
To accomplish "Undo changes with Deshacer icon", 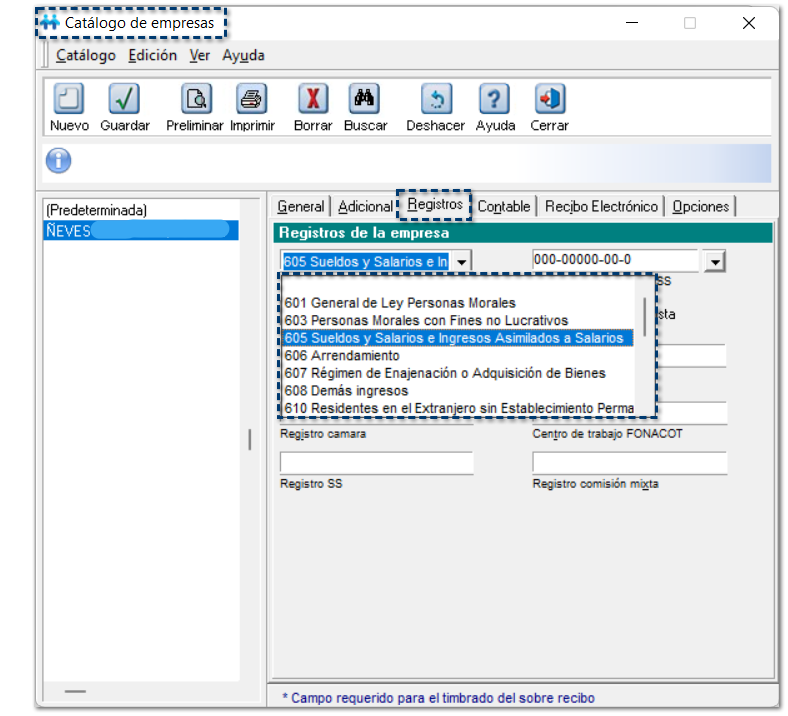I will [x=435, y=99].
